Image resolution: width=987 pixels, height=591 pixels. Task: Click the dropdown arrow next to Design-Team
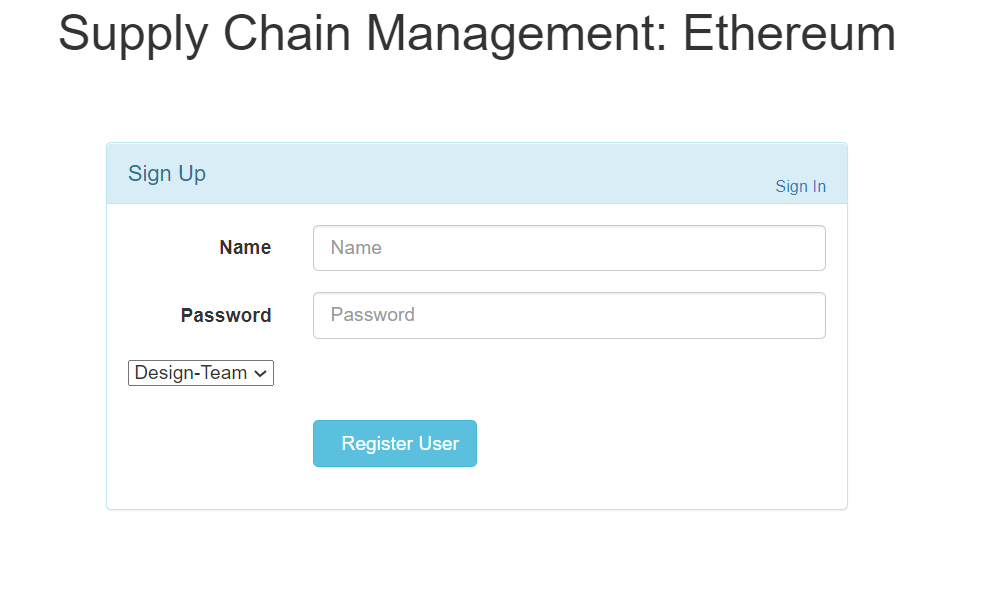[x=262, y=372]
